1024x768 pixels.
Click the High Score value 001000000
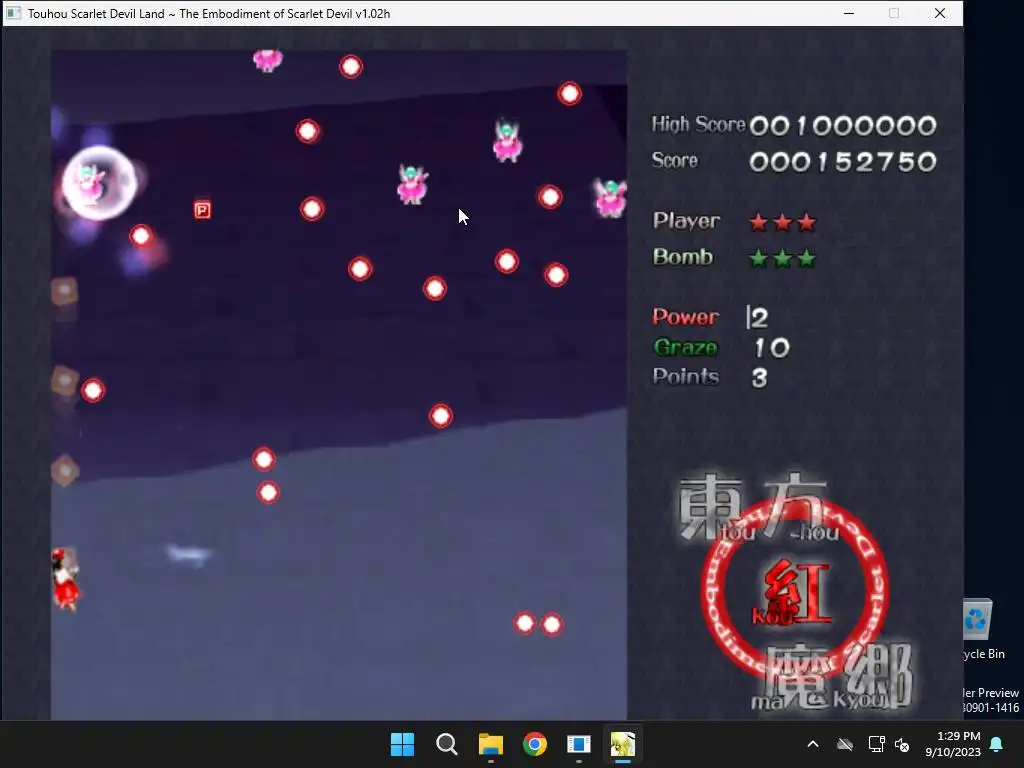pos(843,125)
